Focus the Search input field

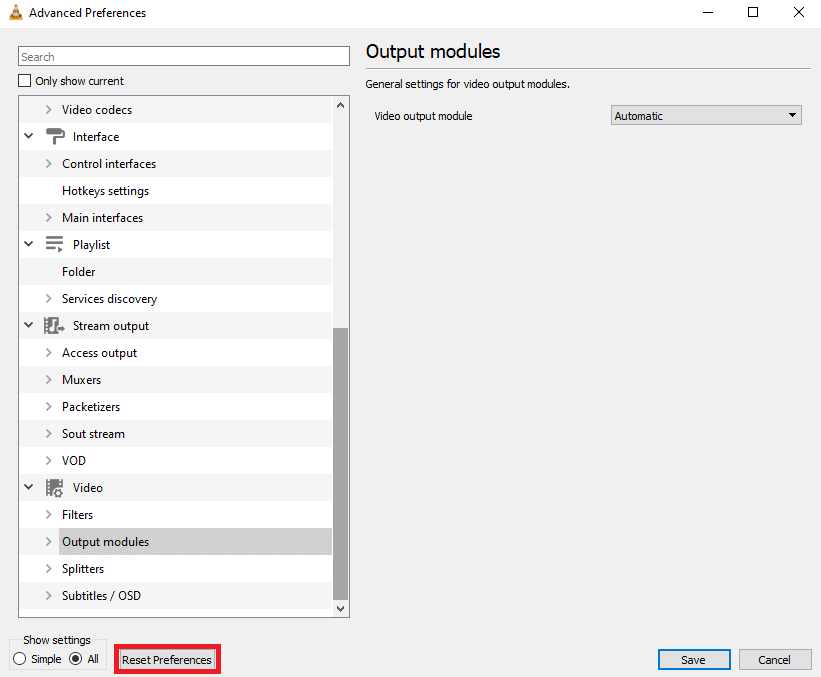184,56
